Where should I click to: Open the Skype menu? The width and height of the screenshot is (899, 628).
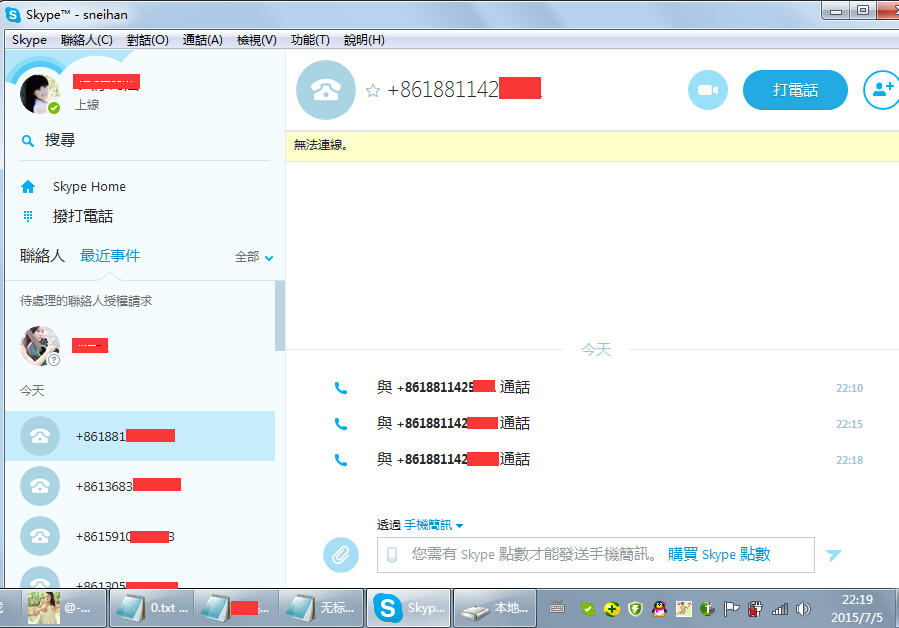tap(29, 40)
